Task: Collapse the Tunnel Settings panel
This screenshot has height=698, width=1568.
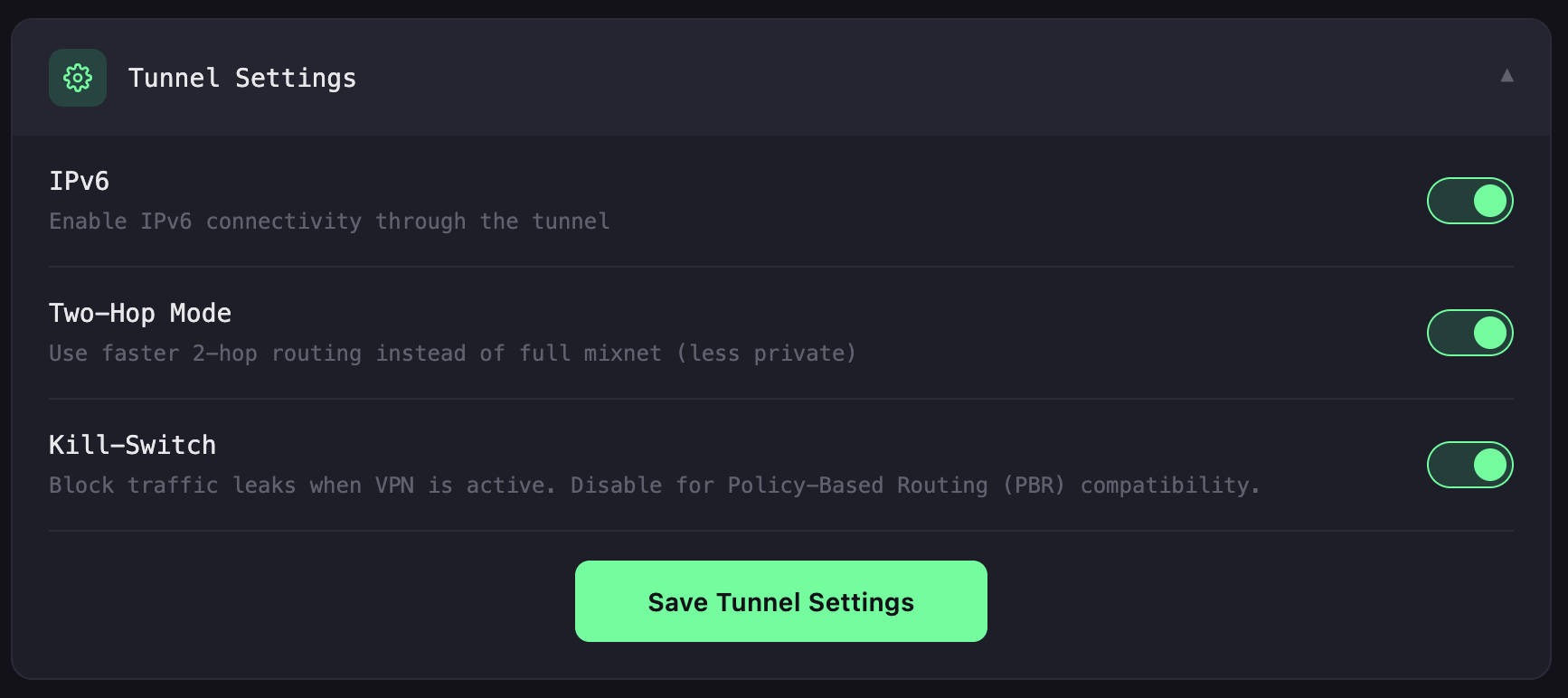Action: point(1507,76)
